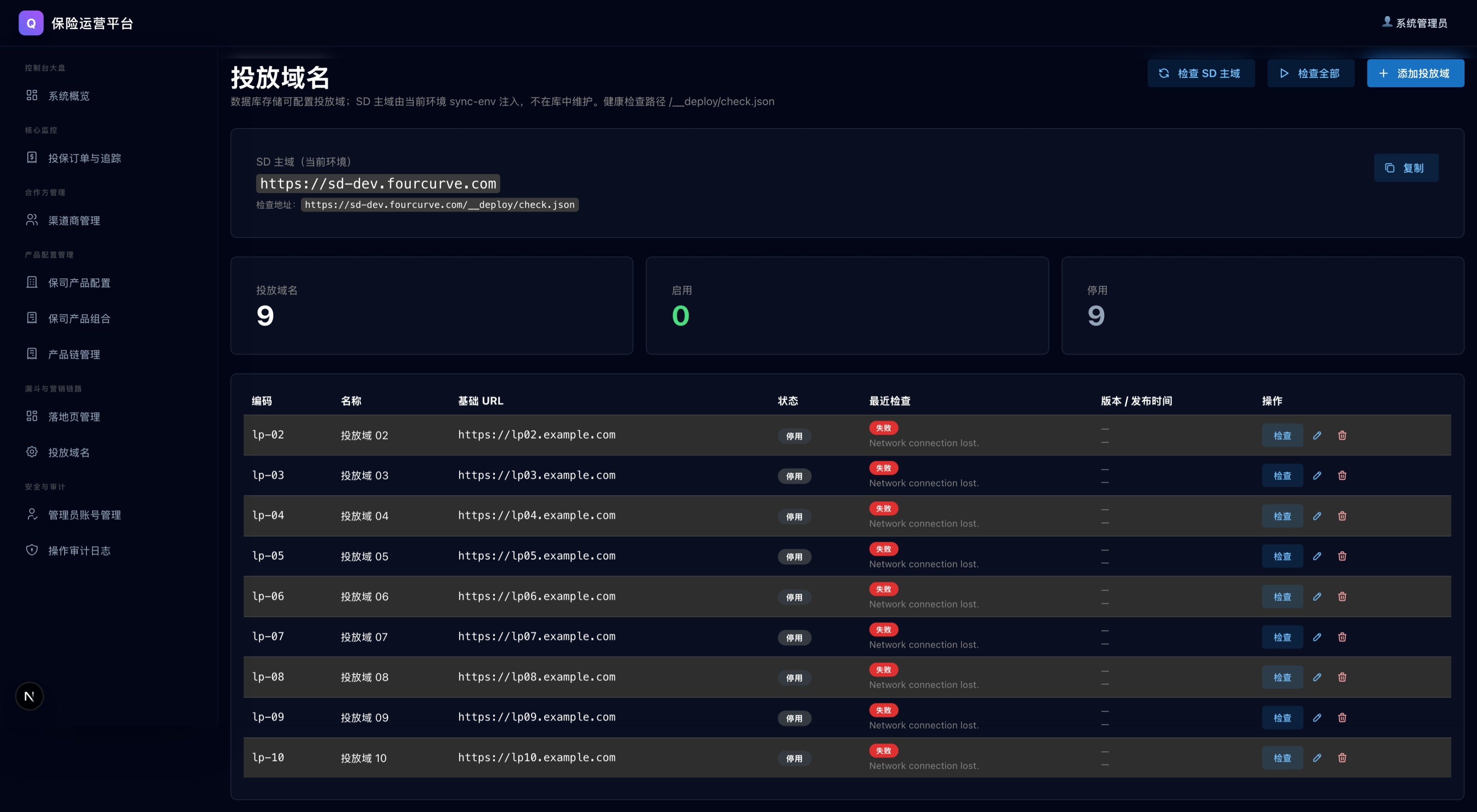
Task: Edit lp-06 with the pencil icon
Action: coord(1317,596)
